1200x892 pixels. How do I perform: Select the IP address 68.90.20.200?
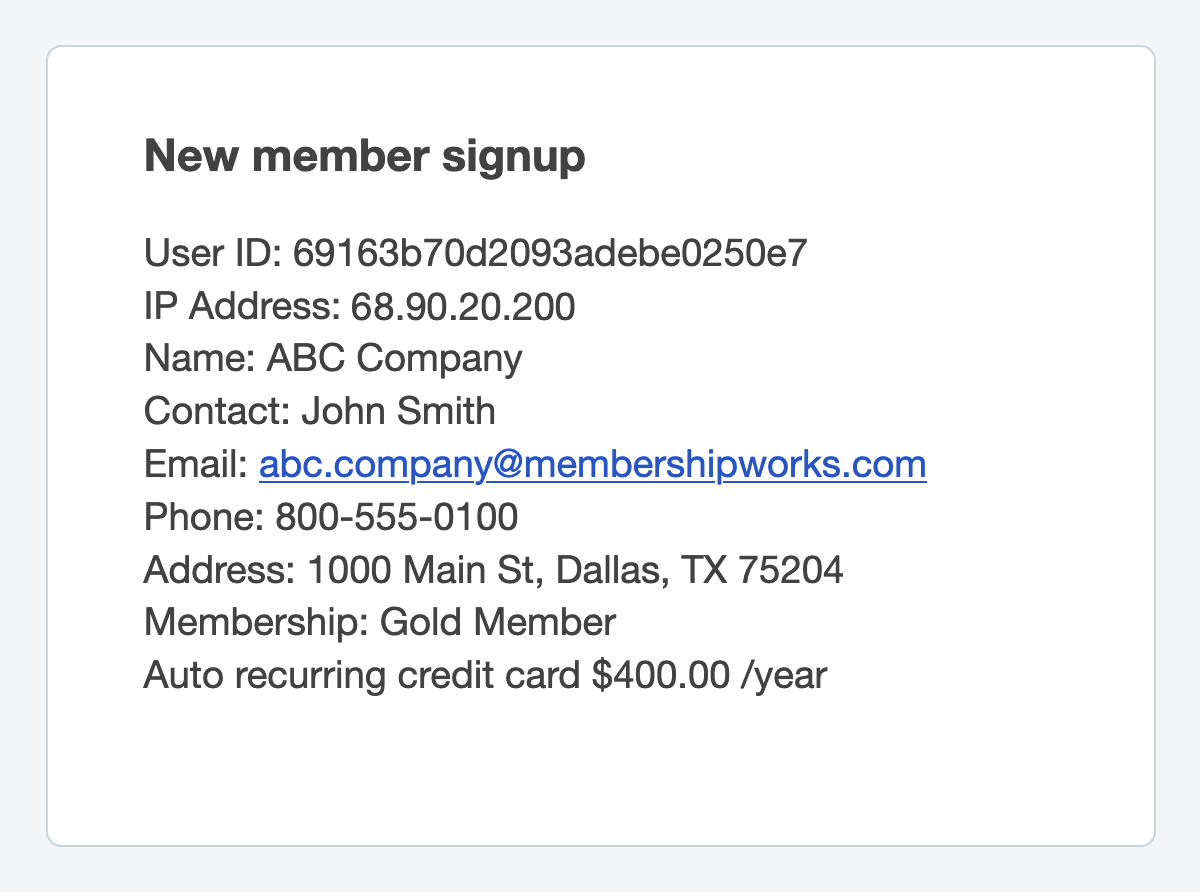(x=463, y=306)
